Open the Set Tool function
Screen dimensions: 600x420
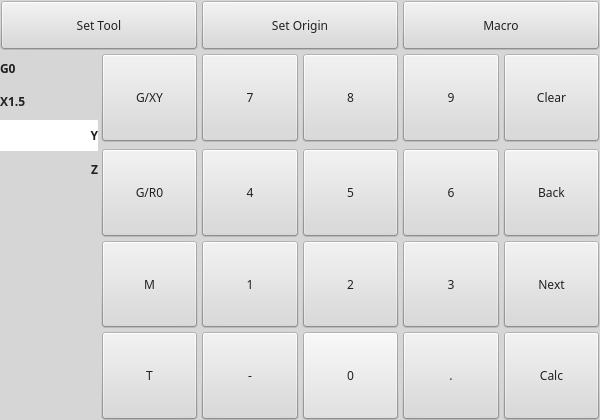tap(99, 25)
